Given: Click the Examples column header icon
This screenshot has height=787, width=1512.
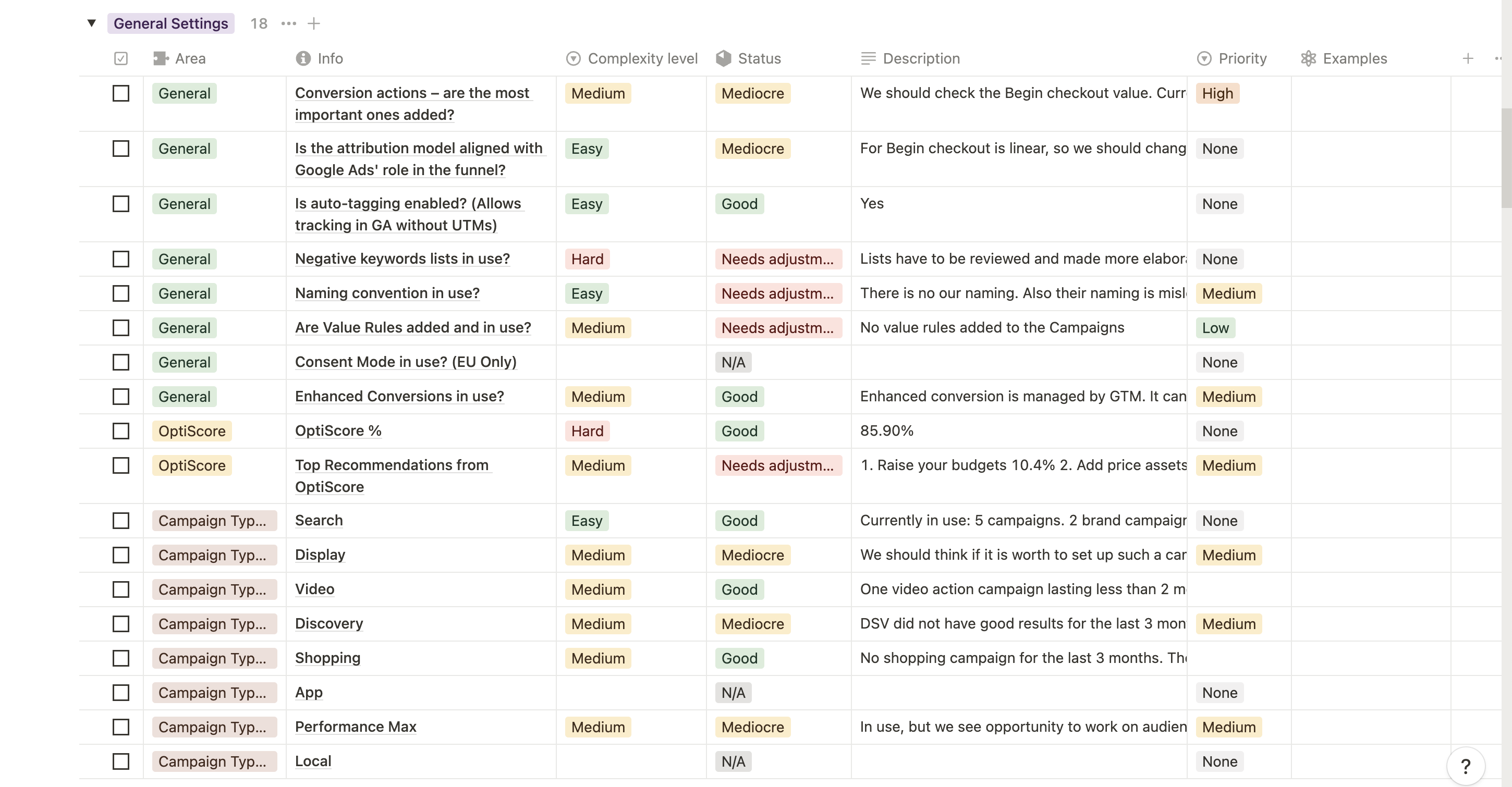Looking at the screenshot, I should [1308, 59].
